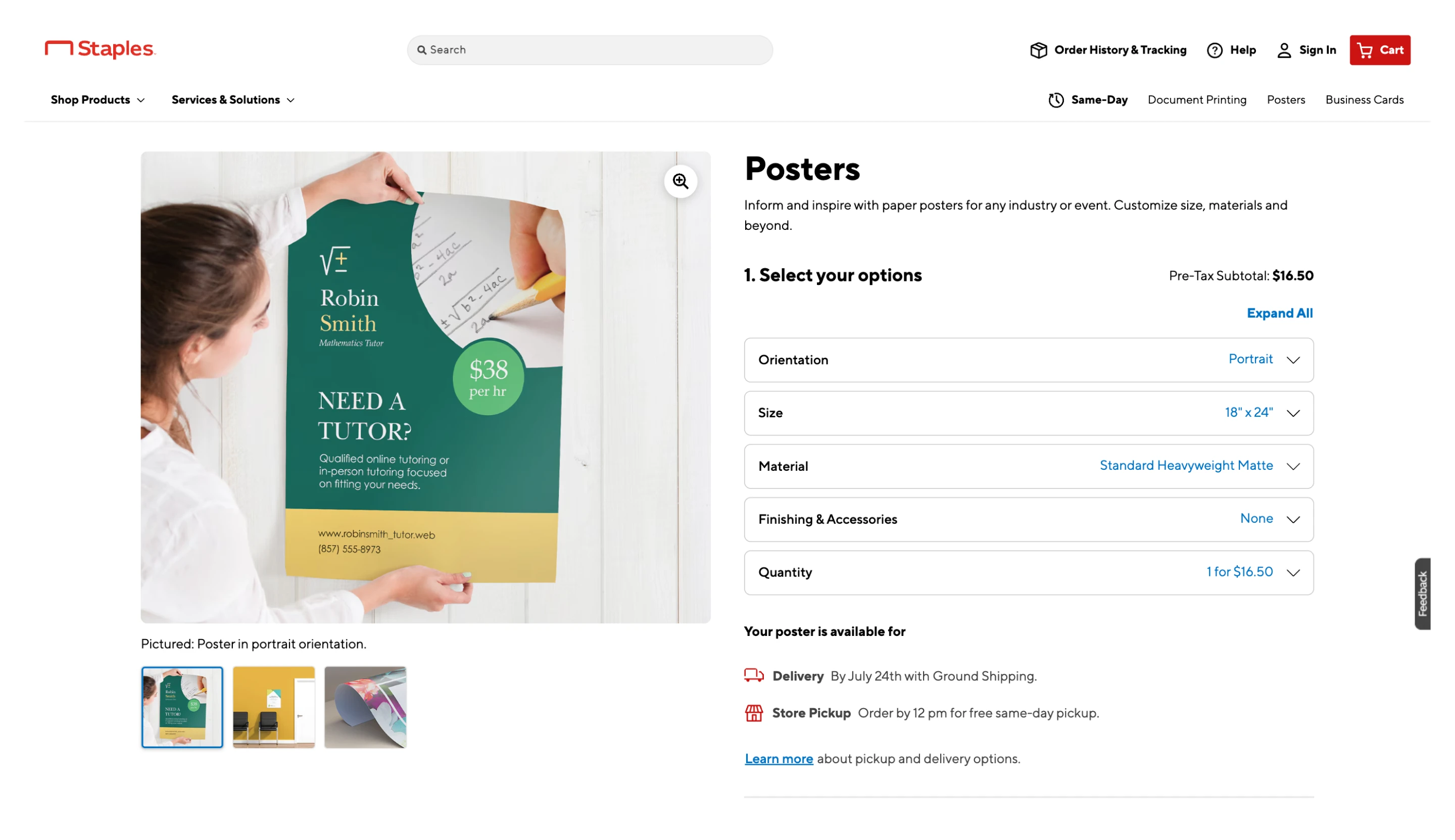Image resolution: width=1455 pixels, height=840 pixels.
Task: Click the Same-Day clock icon
Action: click(x=1056, y=100)
